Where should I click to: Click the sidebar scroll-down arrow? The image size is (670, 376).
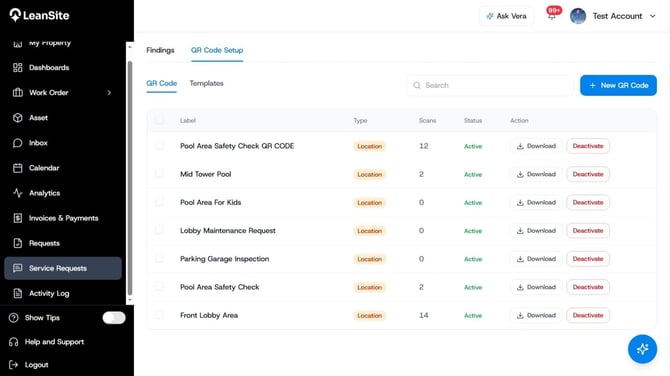point(130,300)
